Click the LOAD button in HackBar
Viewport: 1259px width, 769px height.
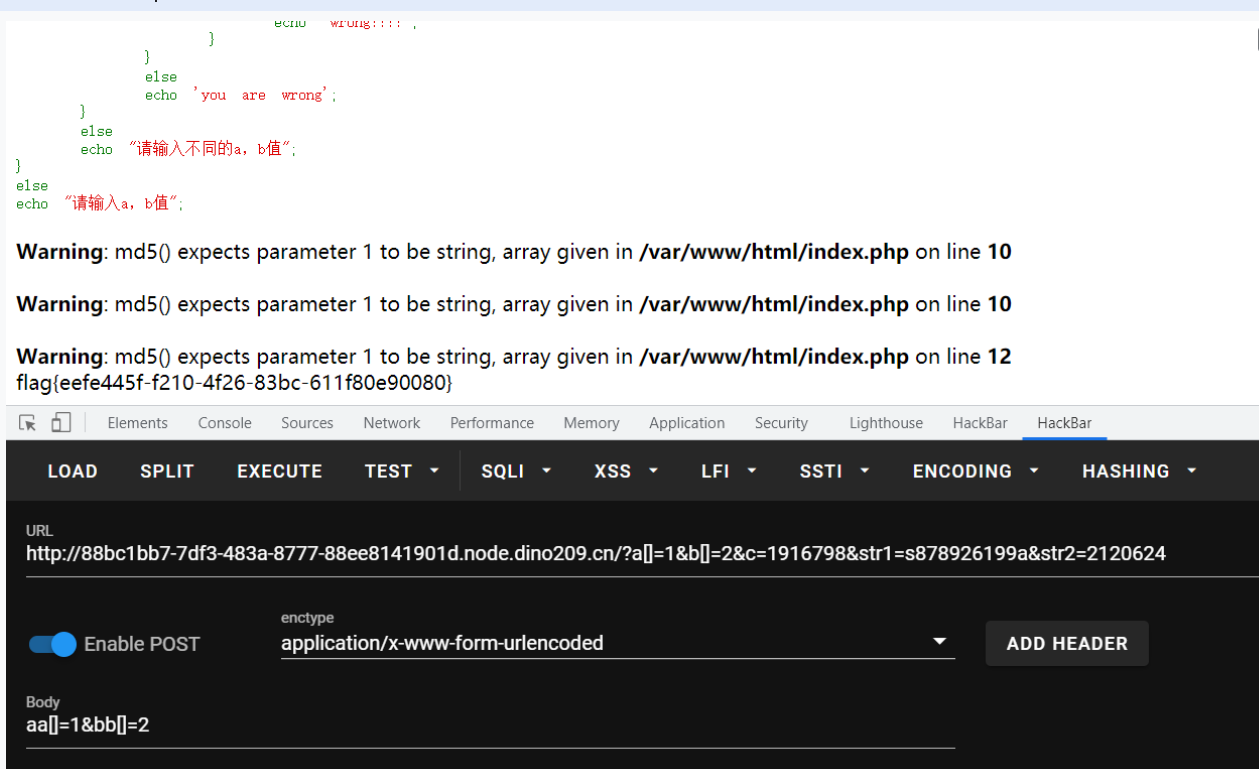tap(73, 471)
